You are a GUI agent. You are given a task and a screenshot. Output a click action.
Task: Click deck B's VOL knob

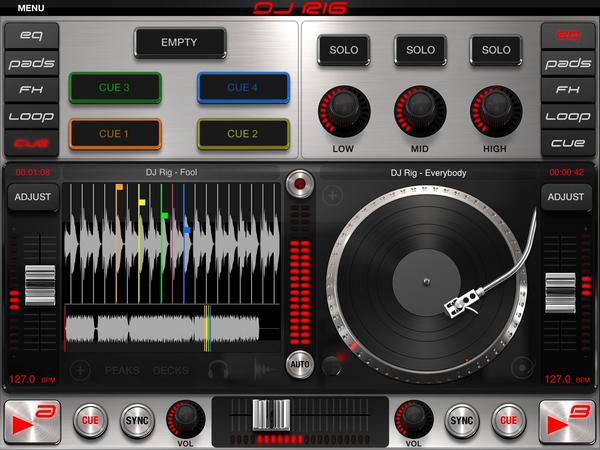414,419
